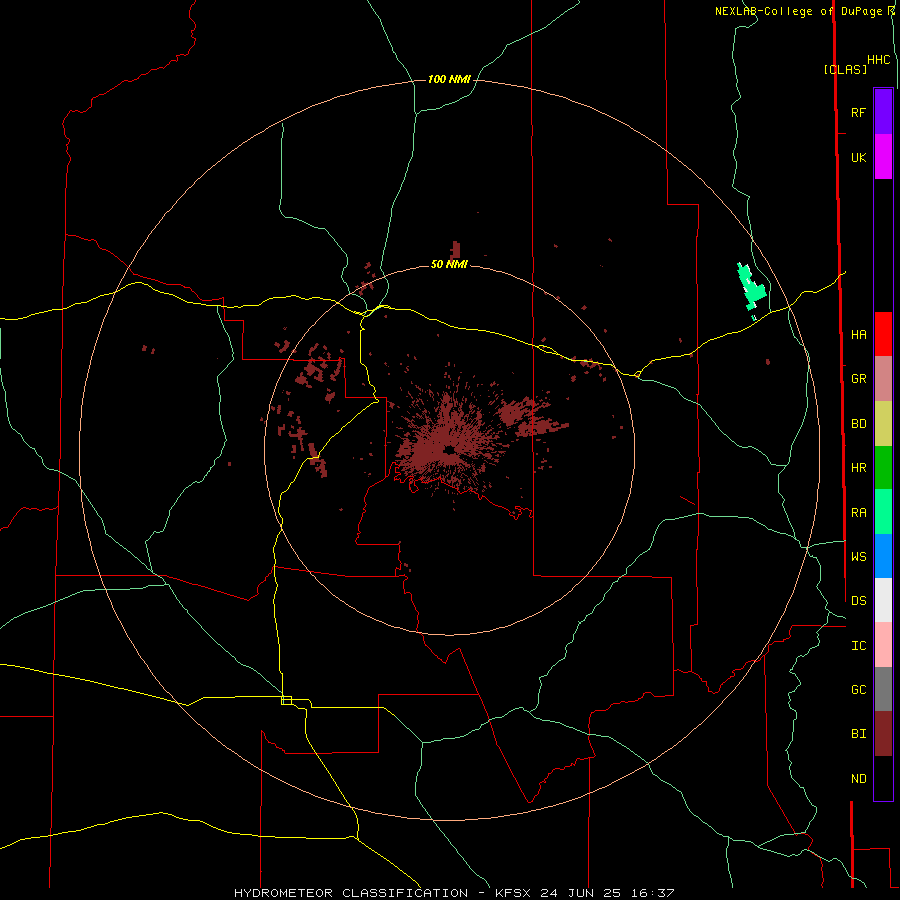Click the GC legend label
Viewport: 900px width, 900px height.
tap(858, 689)
